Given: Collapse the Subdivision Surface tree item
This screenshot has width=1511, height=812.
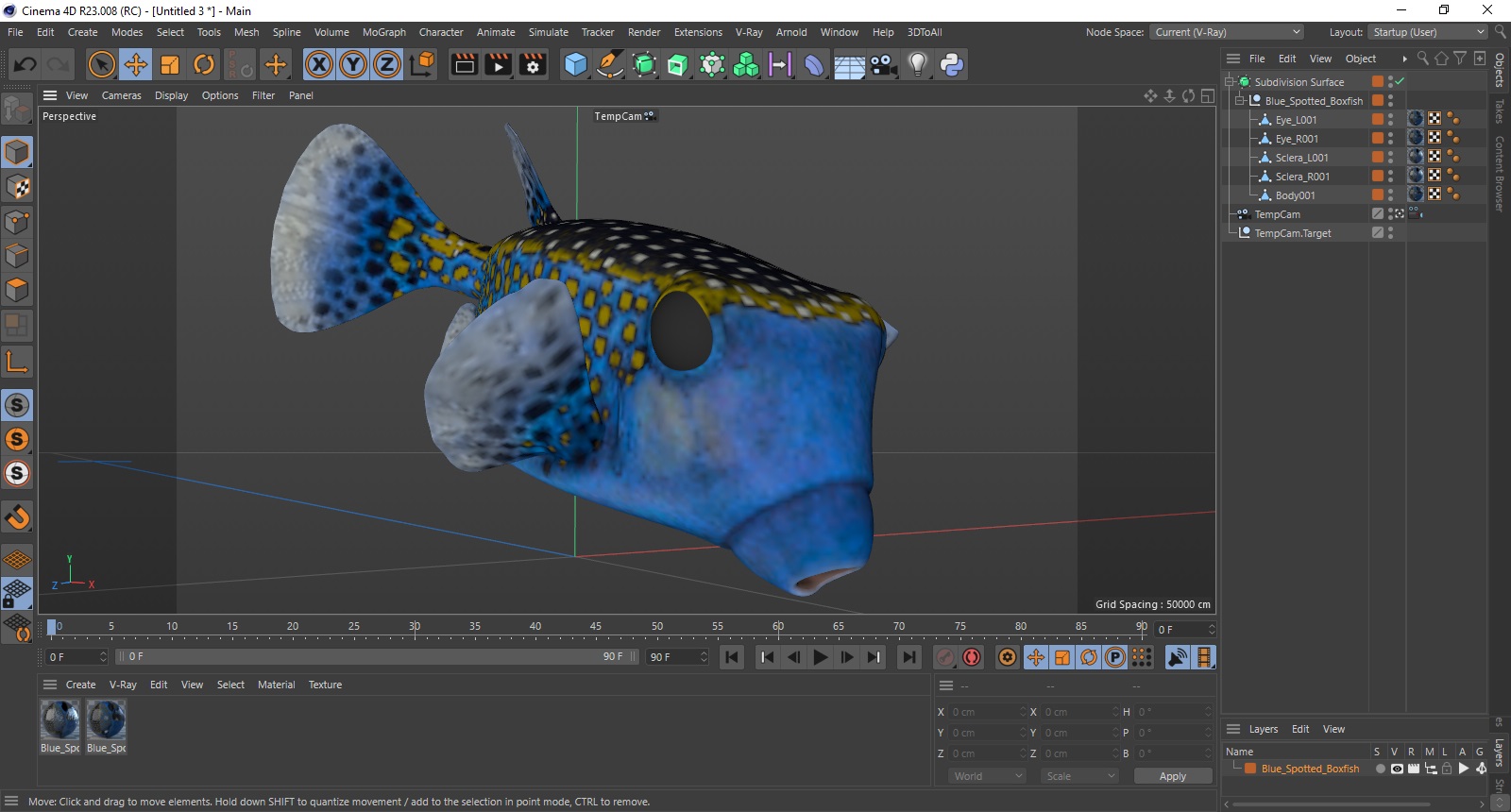Looking at the screenshot, I should click(1230, 82).
